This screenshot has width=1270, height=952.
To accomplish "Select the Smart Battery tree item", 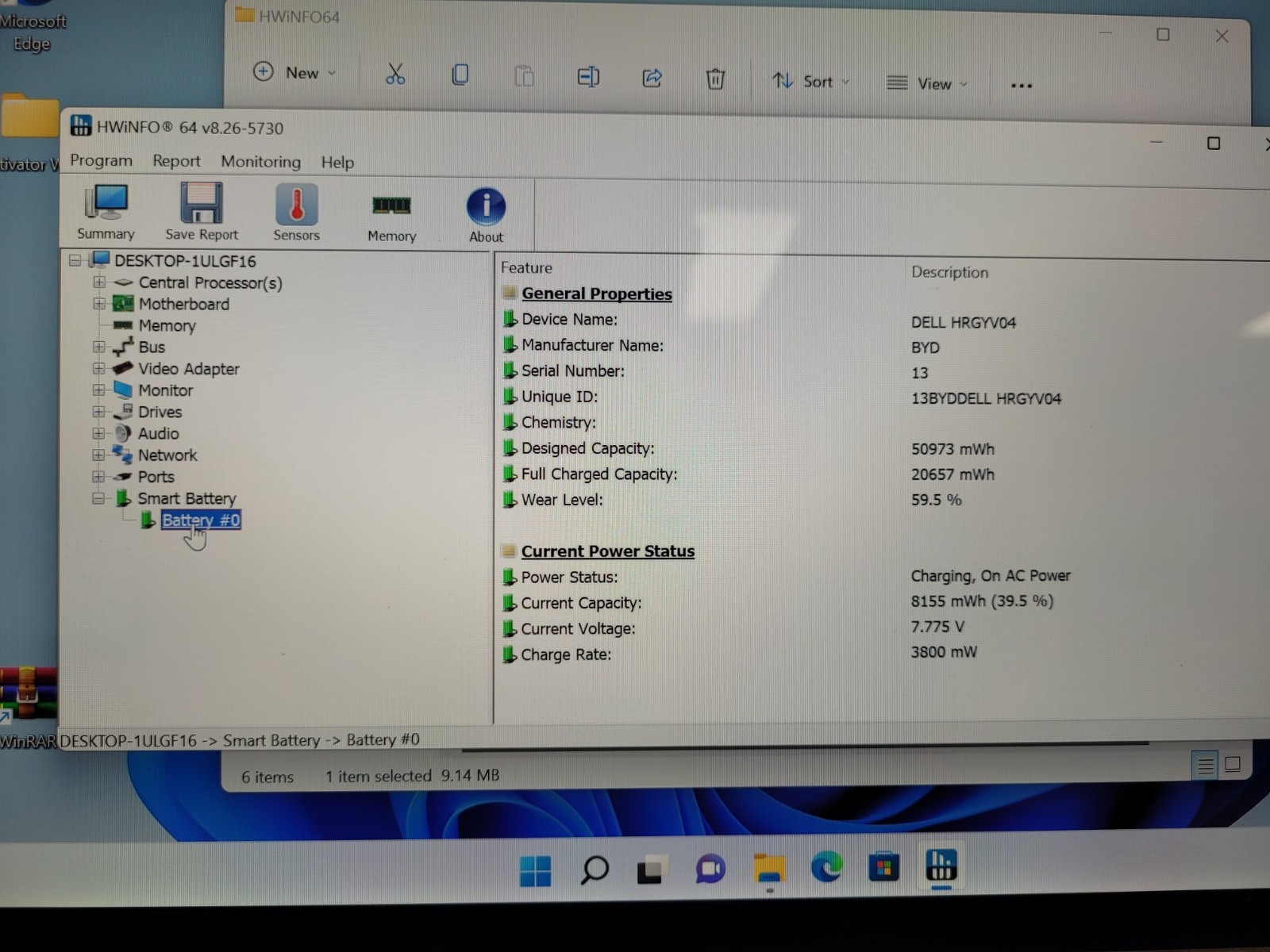I will coord(187,498).
